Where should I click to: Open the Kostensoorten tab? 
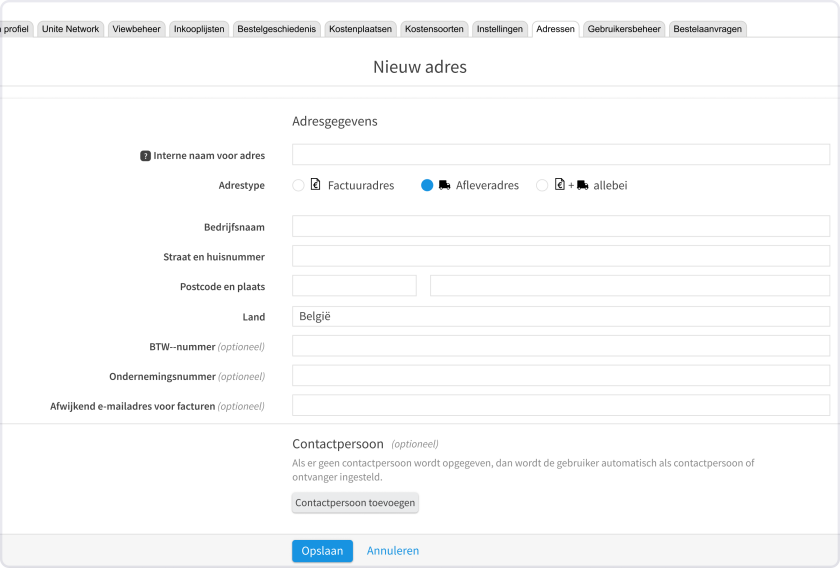(434, 29)
